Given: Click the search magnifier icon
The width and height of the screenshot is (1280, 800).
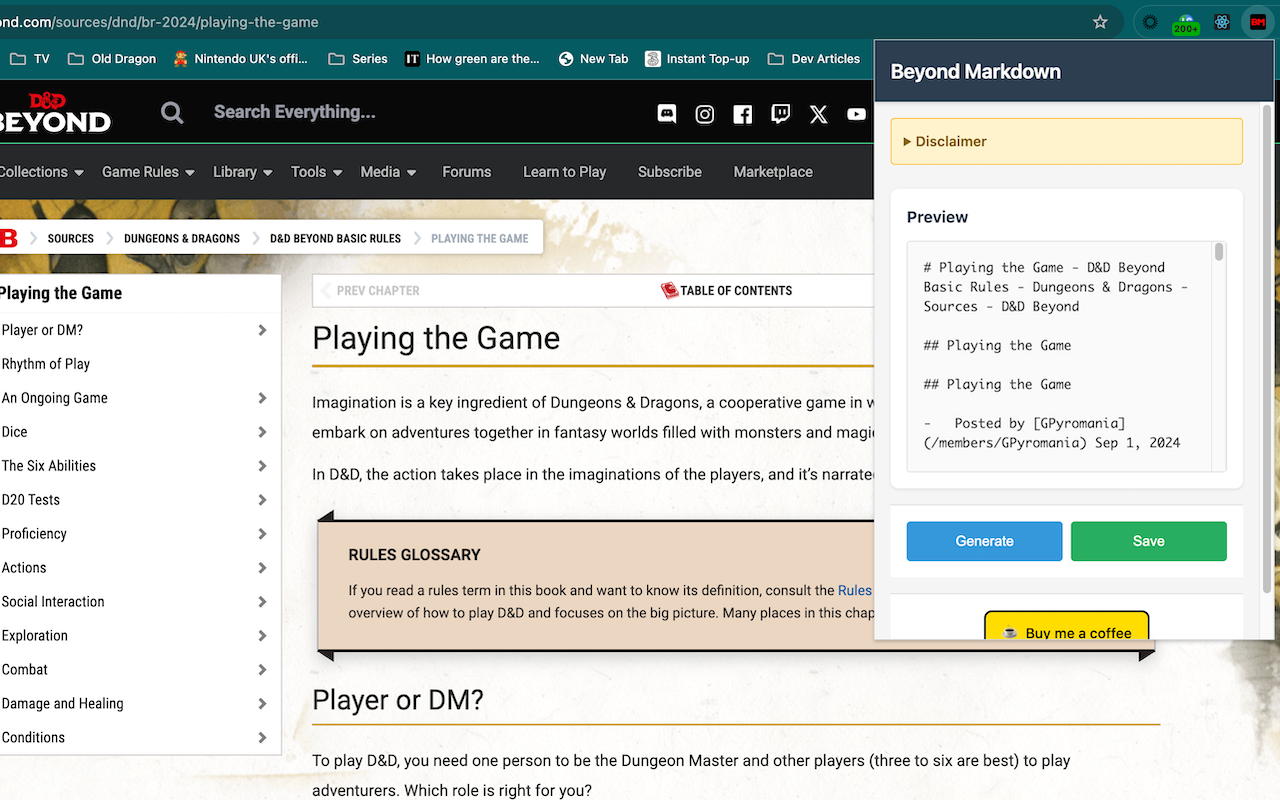Looking at the screenshot, I should [x=172, y=113].
